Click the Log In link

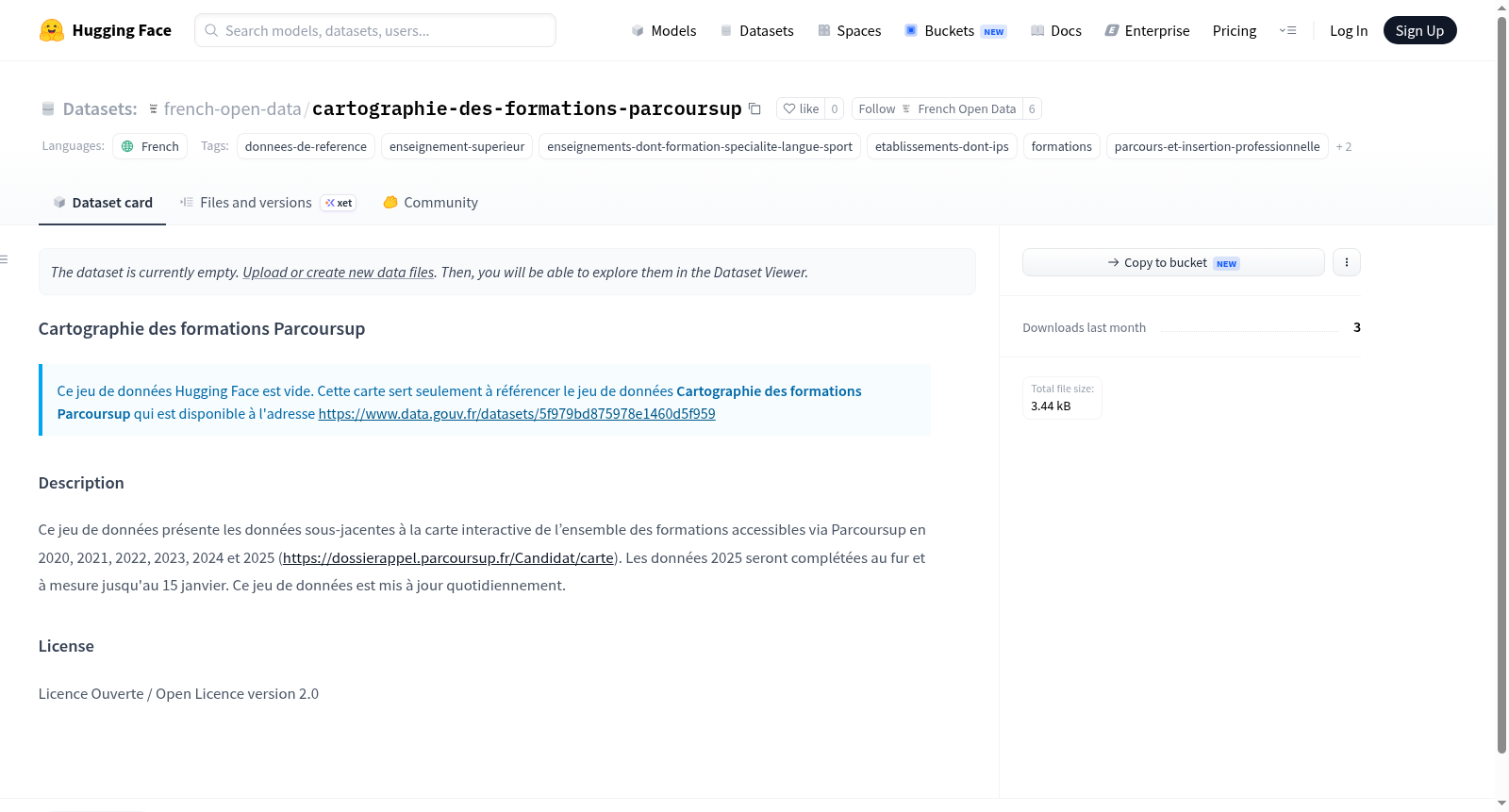point(1349,30)
